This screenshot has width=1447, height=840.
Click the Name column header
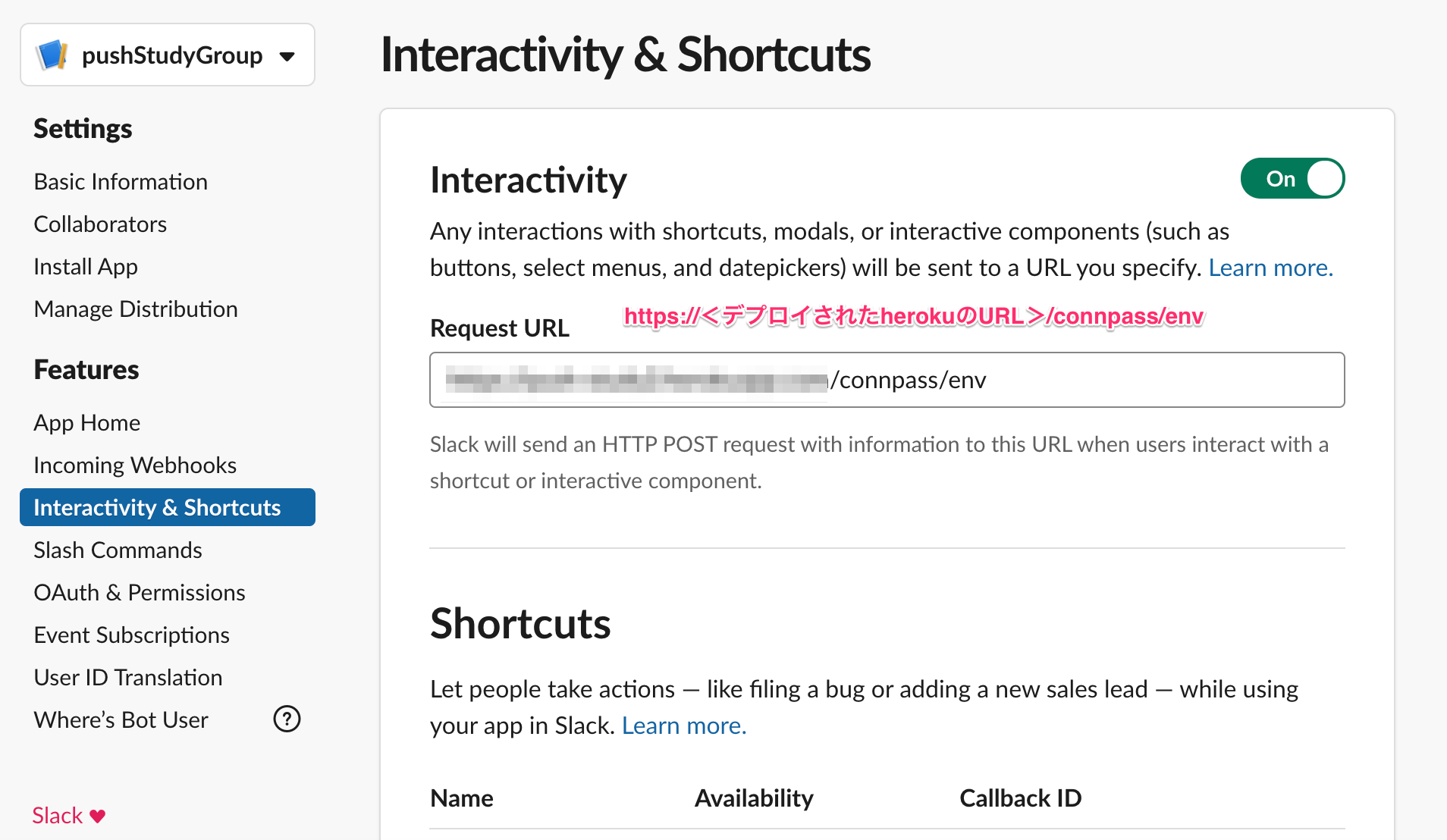462,798
